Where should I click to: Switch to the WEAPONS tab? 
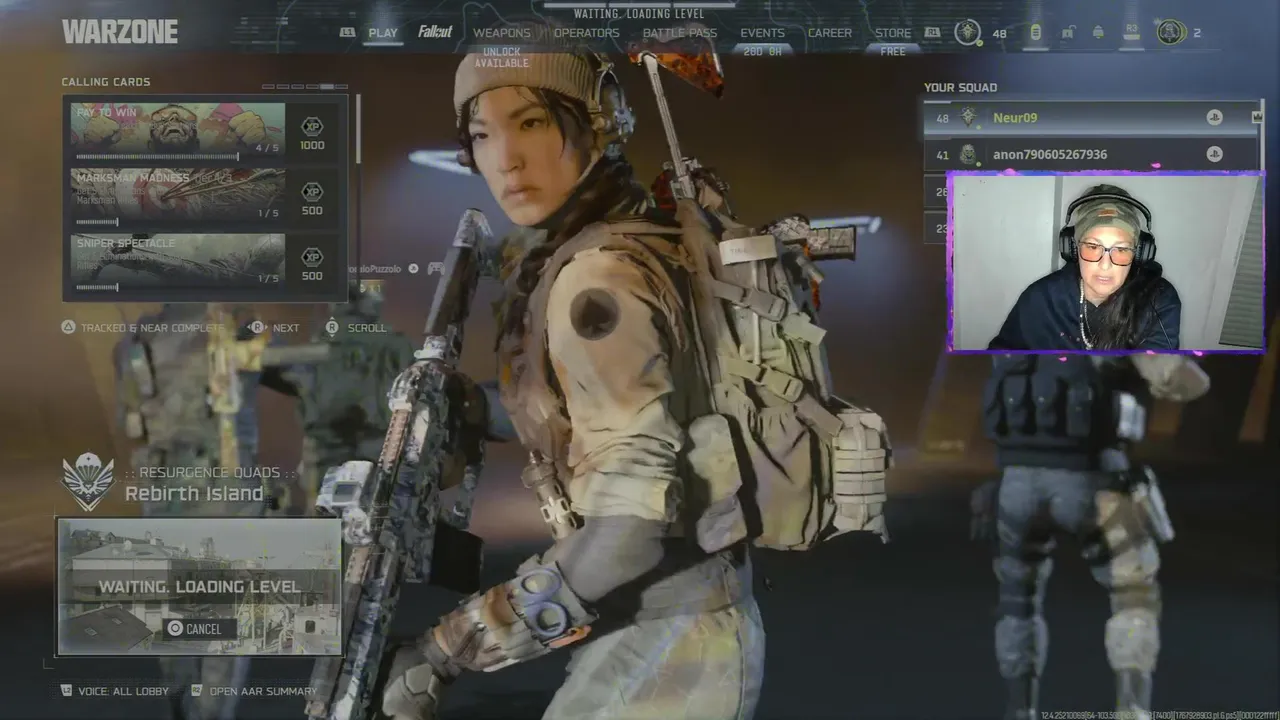(502, 33)
